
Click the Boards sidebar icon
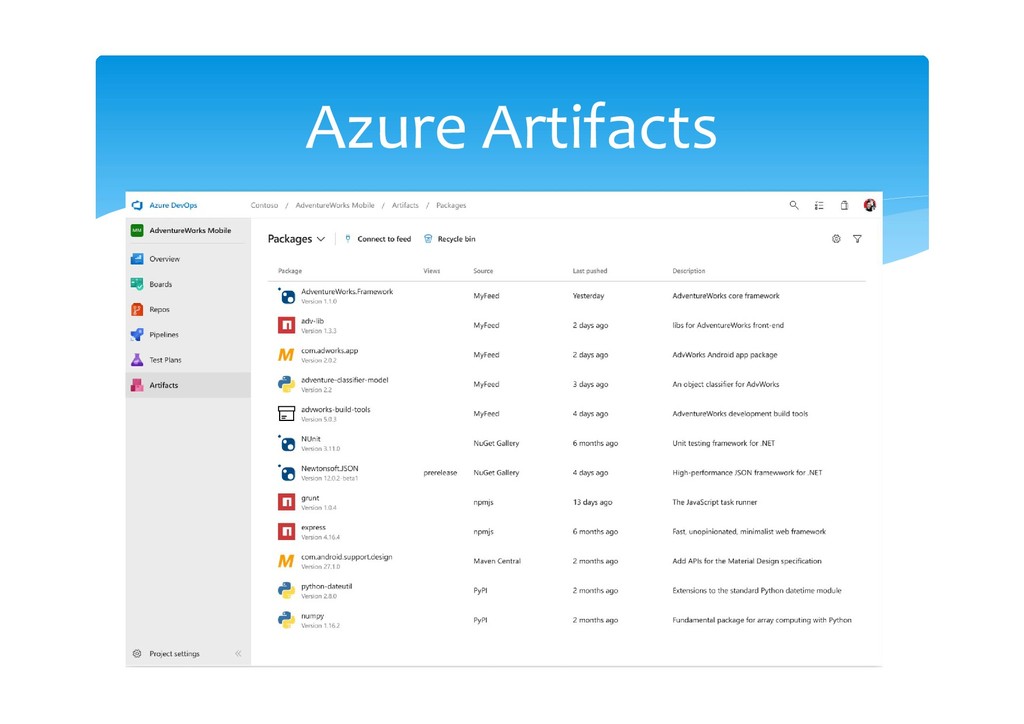pos(137,284)
